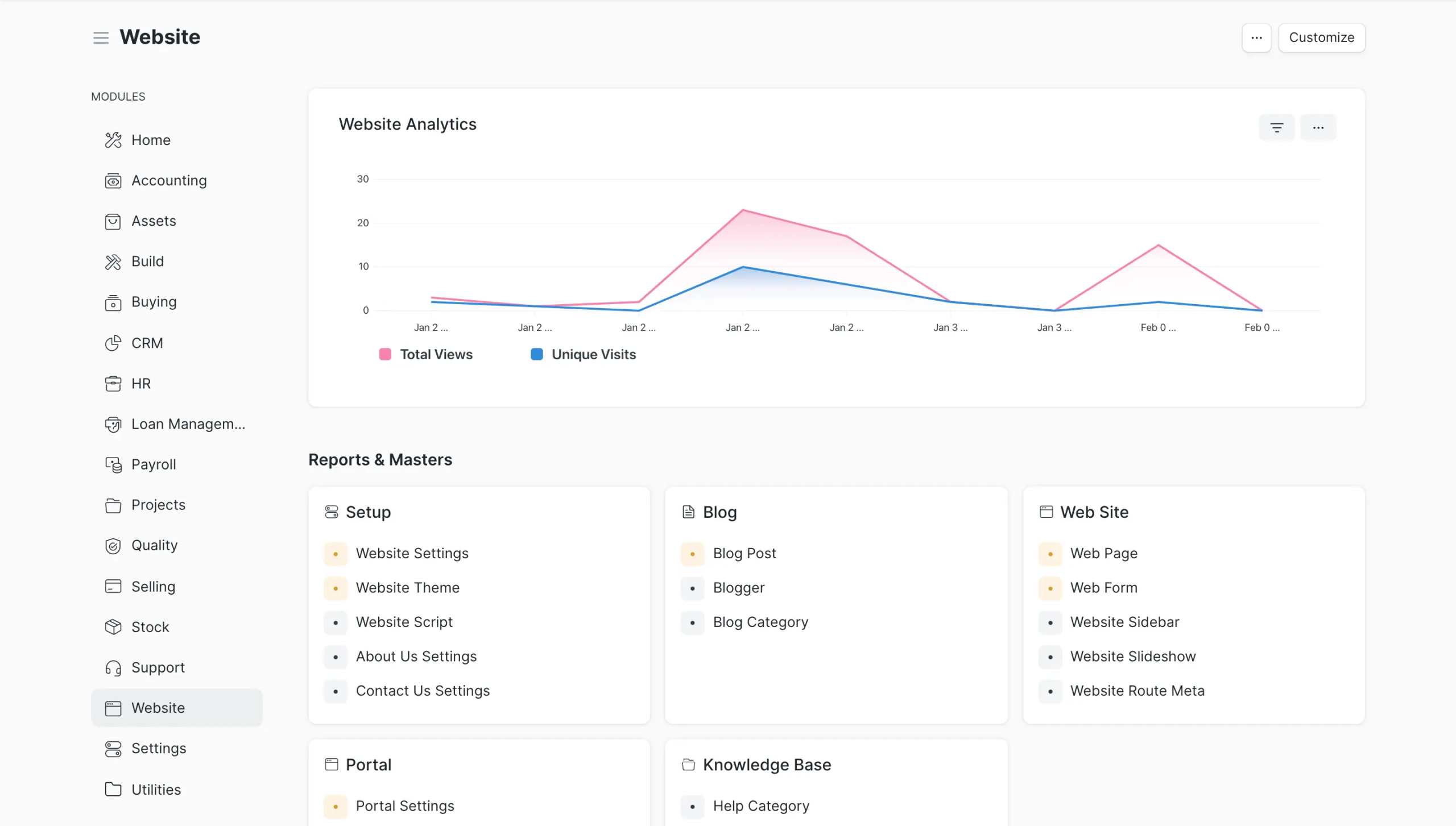This screenshot has width=1456, height=826.
Task: Open the Blog Post link
Action: pos(744,554)
